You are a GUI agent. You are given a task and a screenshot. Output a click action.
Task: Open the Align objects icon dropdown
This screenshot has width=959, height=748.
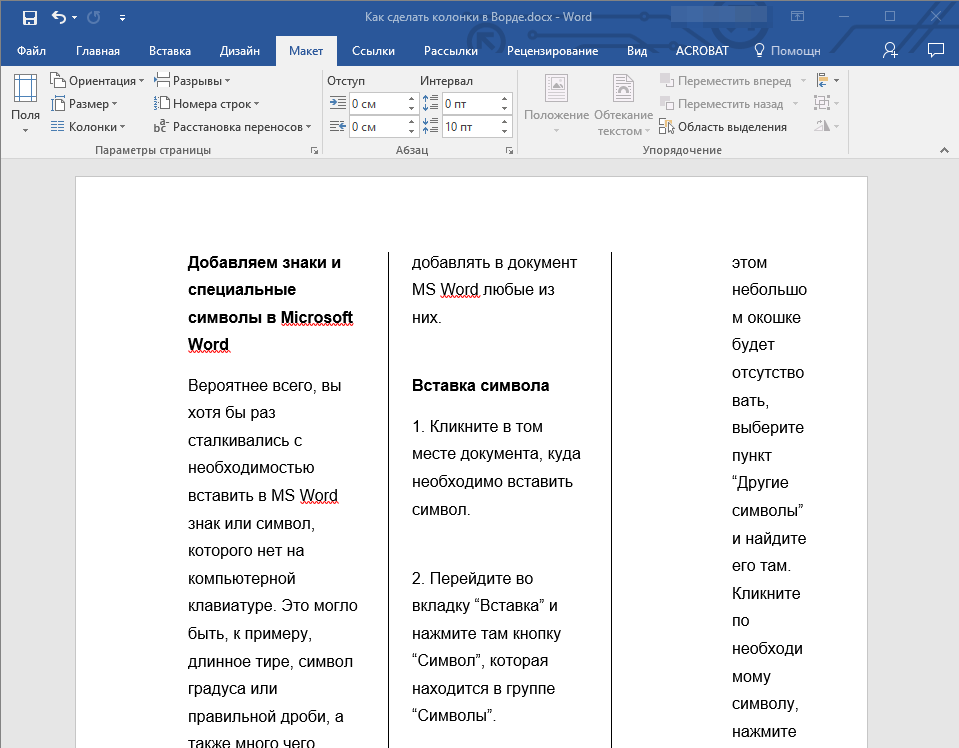point(825,81)
